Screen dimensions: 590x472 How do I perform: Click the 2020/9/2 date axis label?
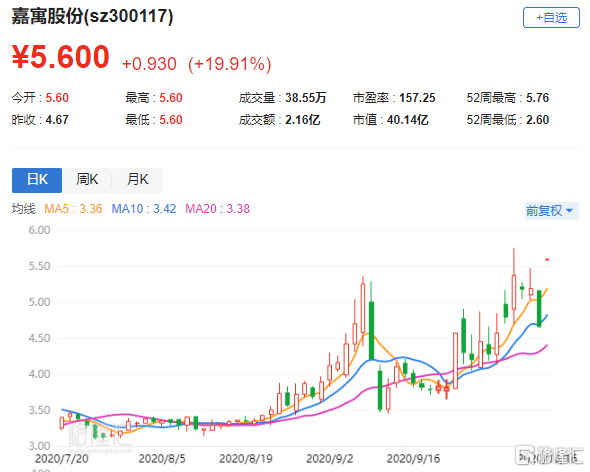coord(330,458)
